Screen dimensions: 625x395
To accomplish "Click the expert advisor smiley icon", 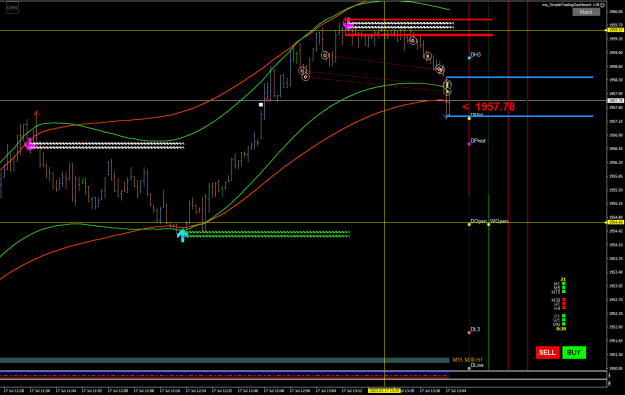I will (x=603, y=5).
